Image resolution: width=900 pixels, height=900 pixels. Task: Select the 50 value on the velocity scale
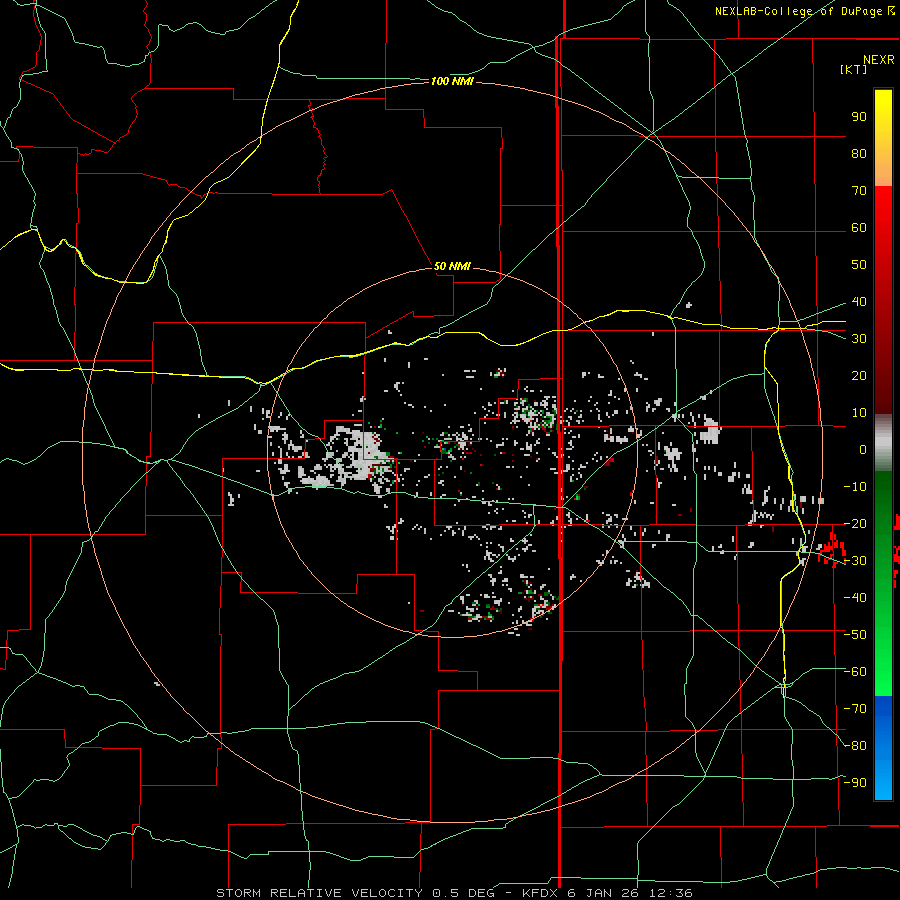859,265
